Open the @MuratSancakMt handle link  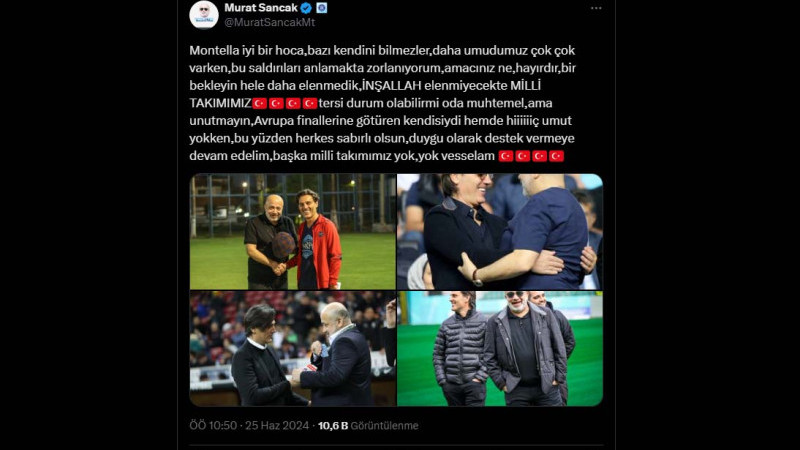[269, 22]
